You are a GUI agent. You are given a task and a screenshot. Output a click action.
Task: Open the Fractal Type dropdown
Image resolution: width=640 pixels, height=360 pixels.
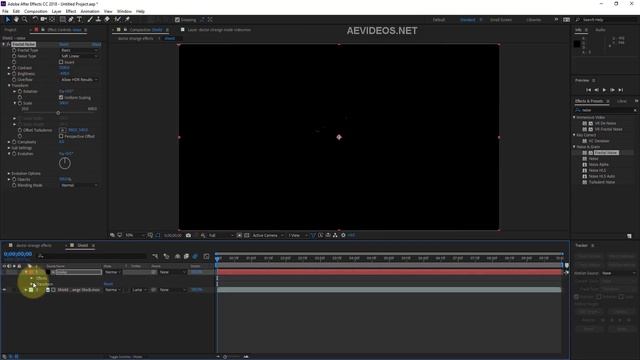click(79, 50)
